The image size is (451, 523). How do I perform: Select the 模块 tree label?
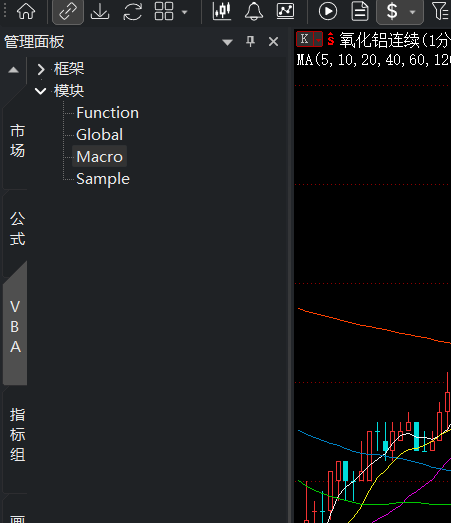69,91
